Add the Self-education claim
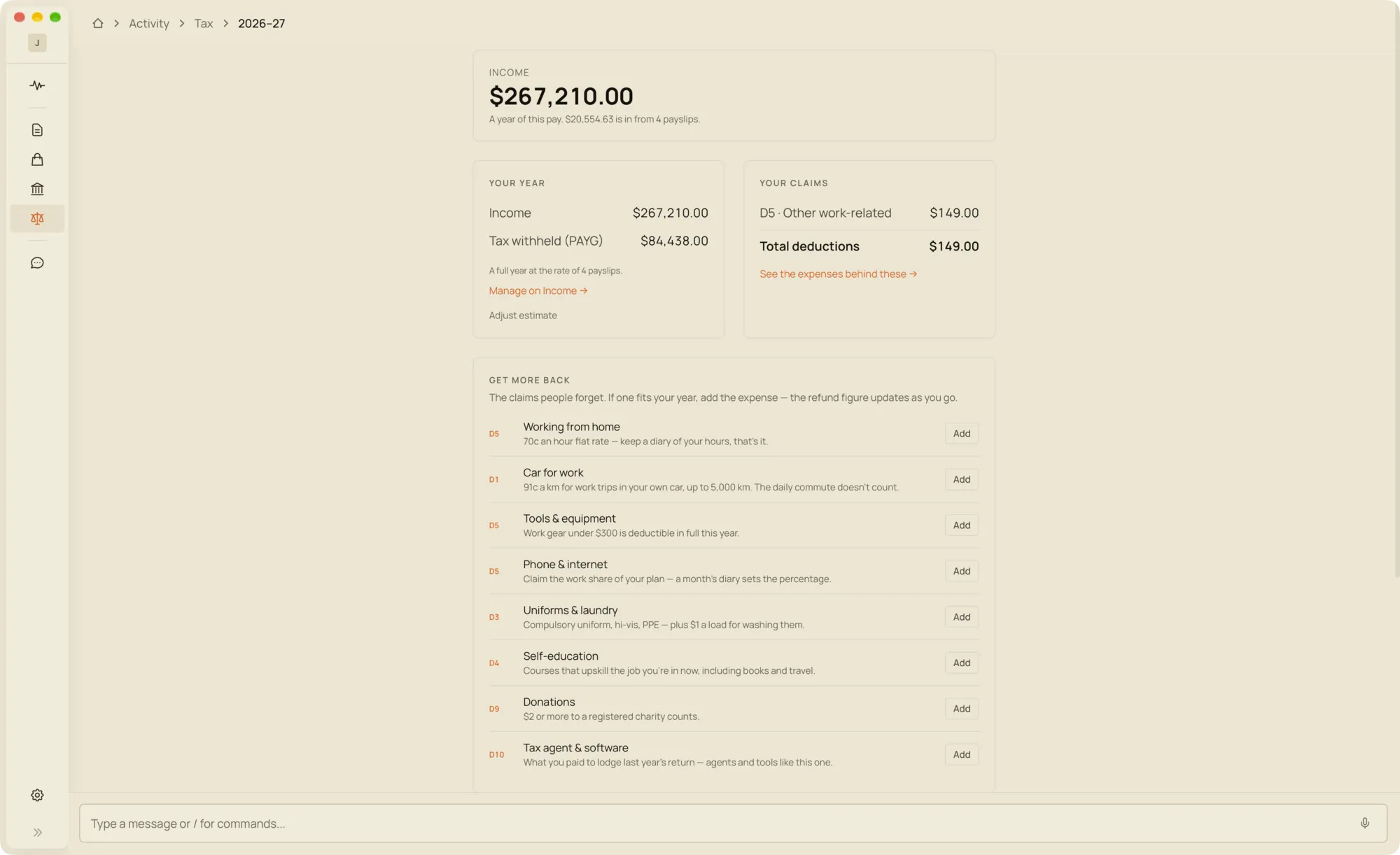Screen dimensions: 1400x855 coord(962,663)
